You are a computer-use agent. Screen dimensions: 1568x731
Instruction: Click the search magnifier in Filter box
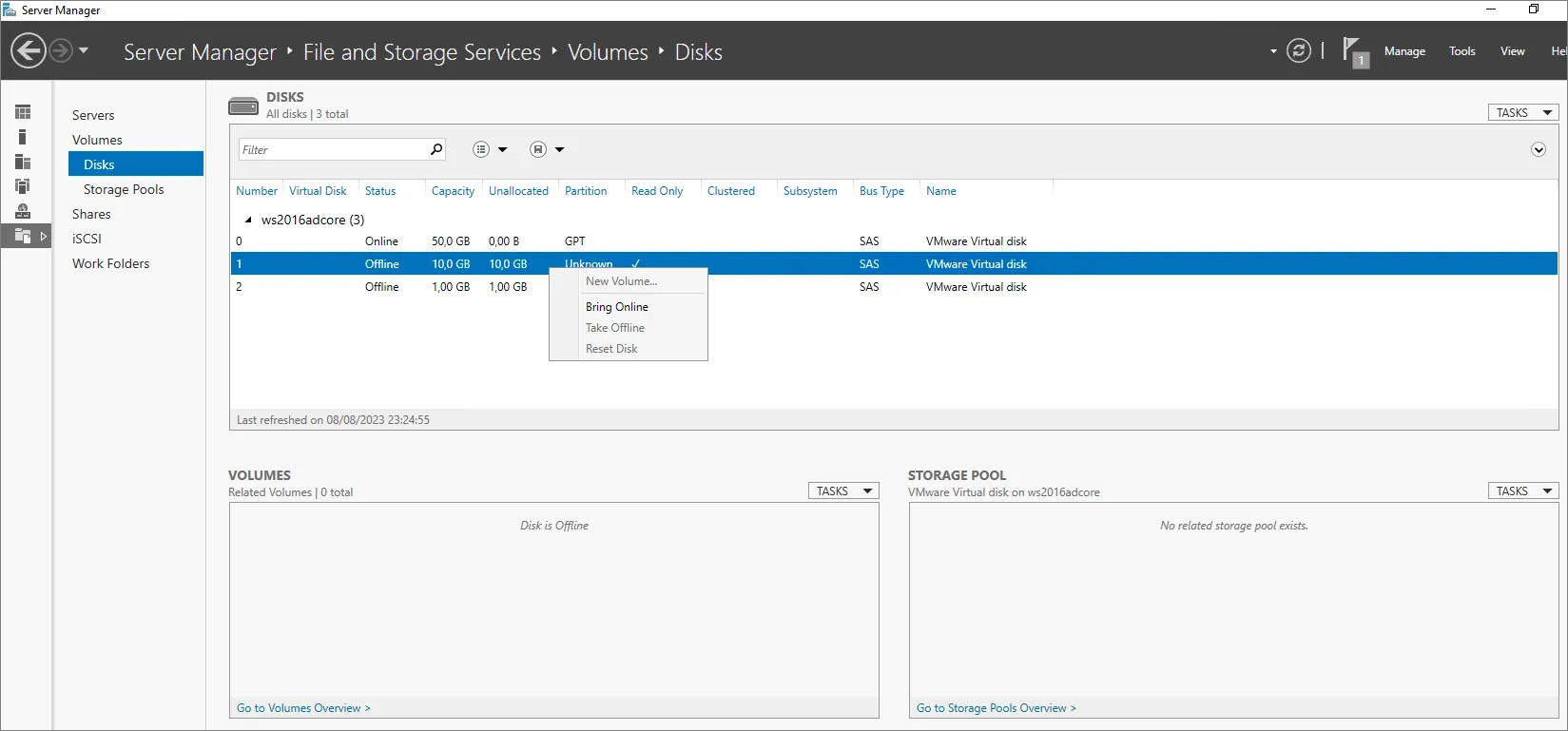click(436, 149)
